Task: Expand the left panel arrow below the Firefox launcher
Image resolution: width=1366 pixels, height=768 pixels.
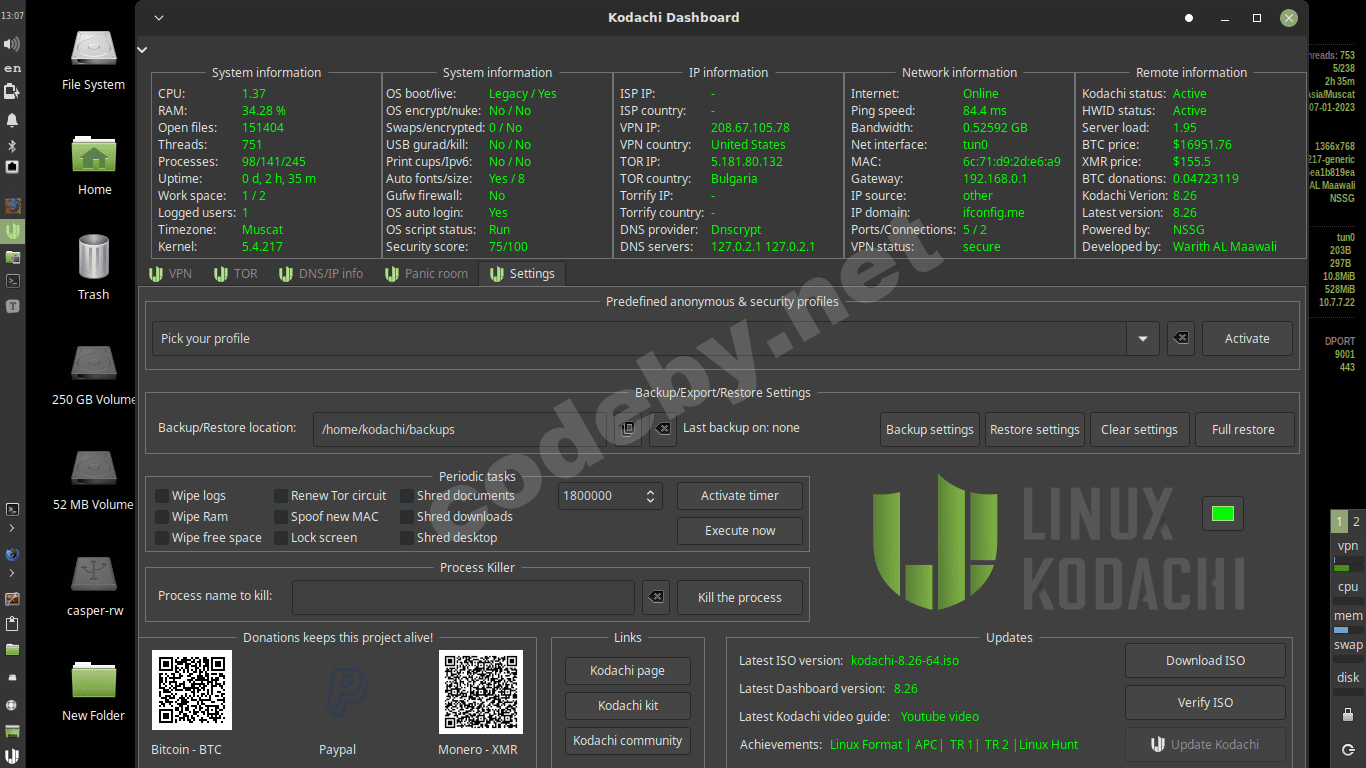Action: pyautogui.click(x=12, y=573)
